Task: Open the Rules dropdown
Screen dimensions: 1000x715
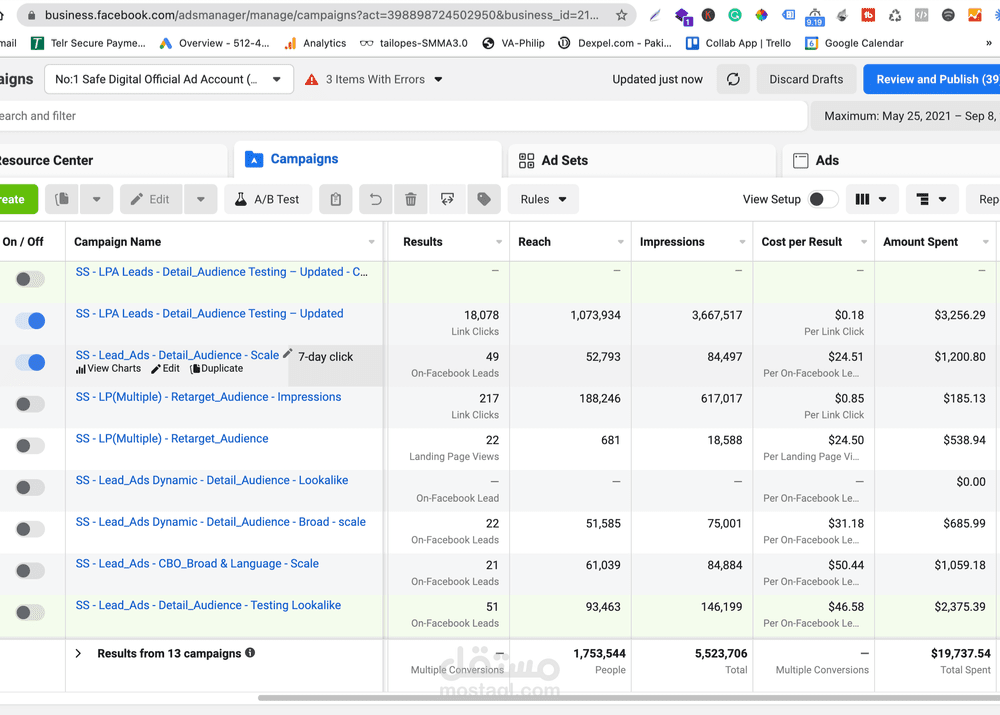Action: tap(543, 199)
